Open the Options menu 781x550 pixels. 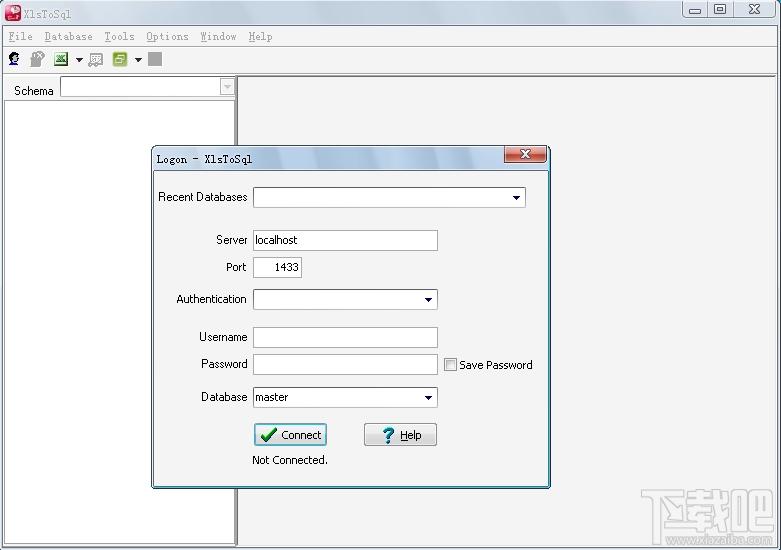(167, 36)
